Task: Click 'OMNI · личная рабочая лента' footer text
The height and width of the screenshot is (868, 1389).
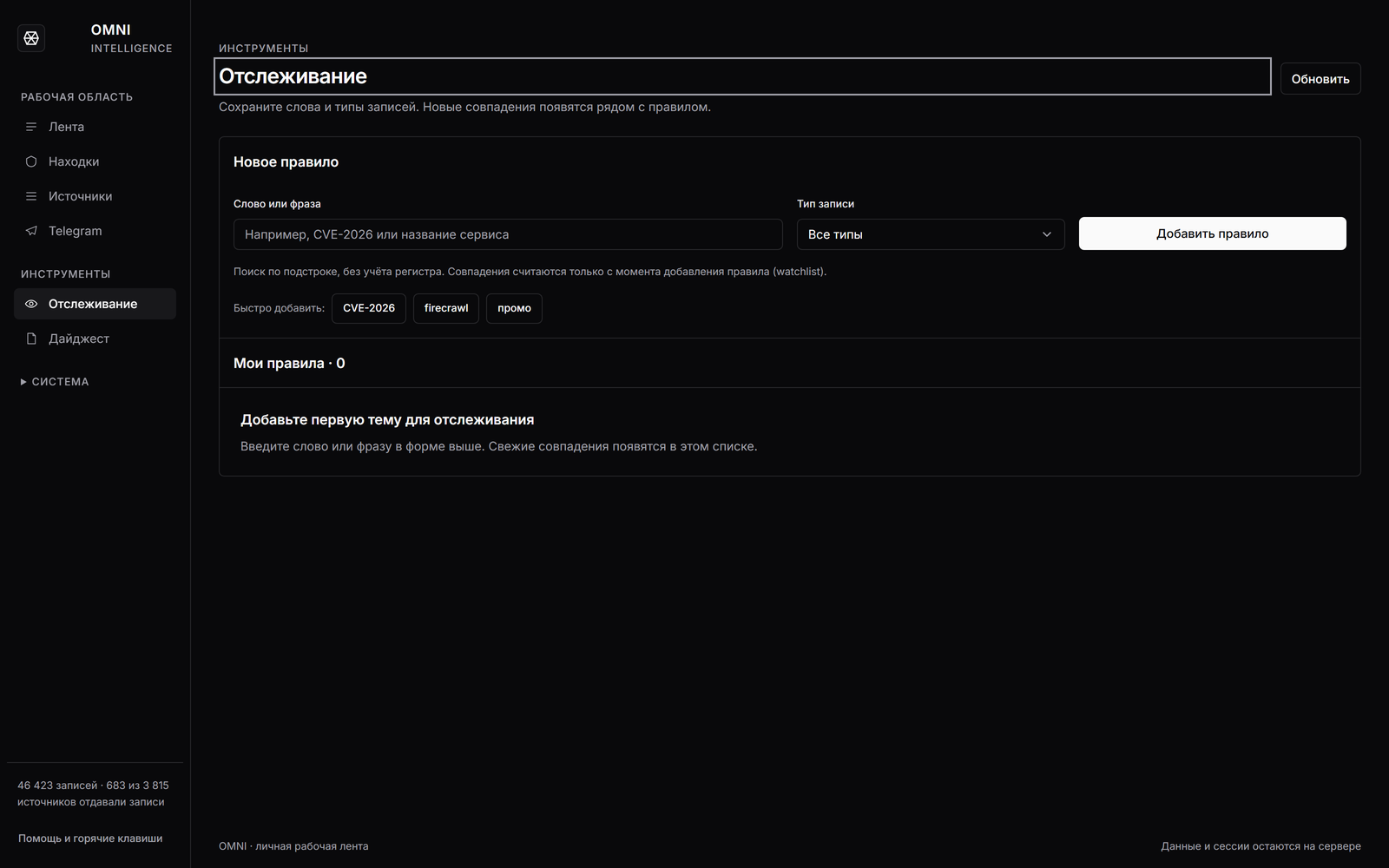Action: [293, 846]
